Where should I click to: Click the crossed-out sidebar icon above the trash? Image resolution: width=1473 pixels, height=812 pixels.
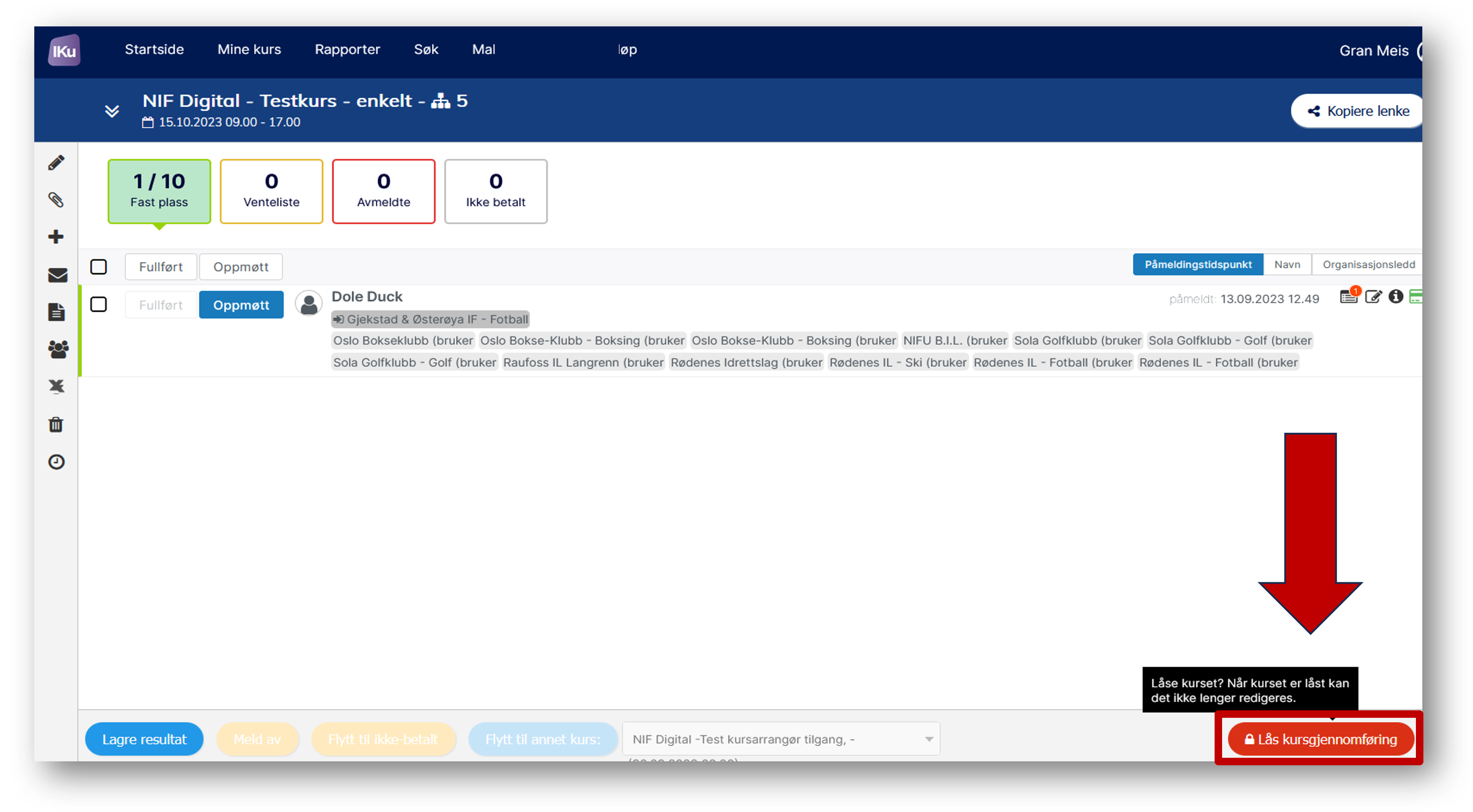pyautogui.click(x=56, y=387)
